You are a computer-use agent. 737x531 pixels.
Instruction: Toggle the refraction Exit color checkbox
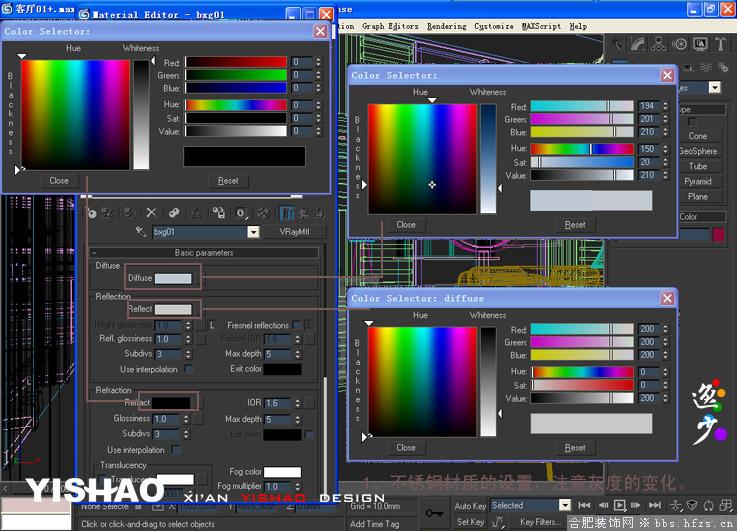[309, 435]
